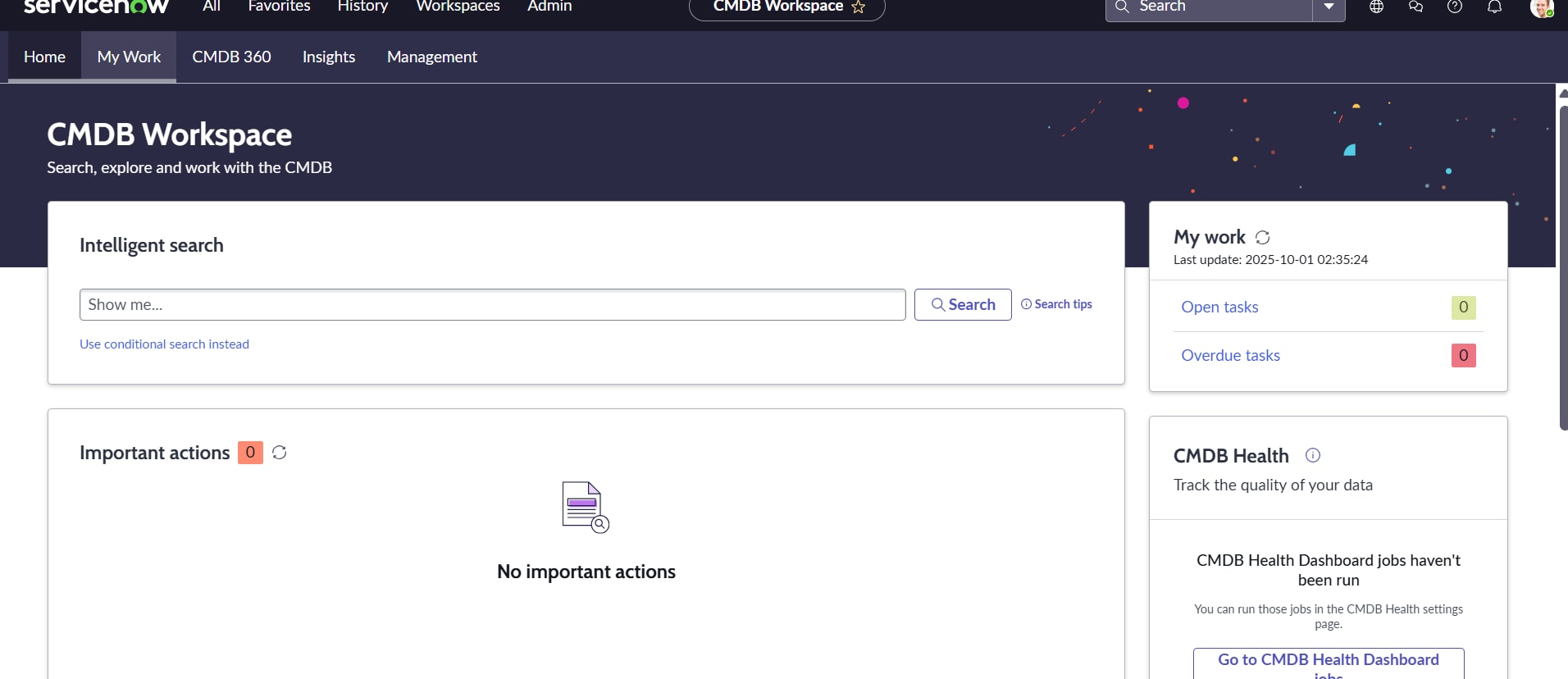Open the Admin menu
This screenshot has height=679, width=1568.
(x=549, y=7)
